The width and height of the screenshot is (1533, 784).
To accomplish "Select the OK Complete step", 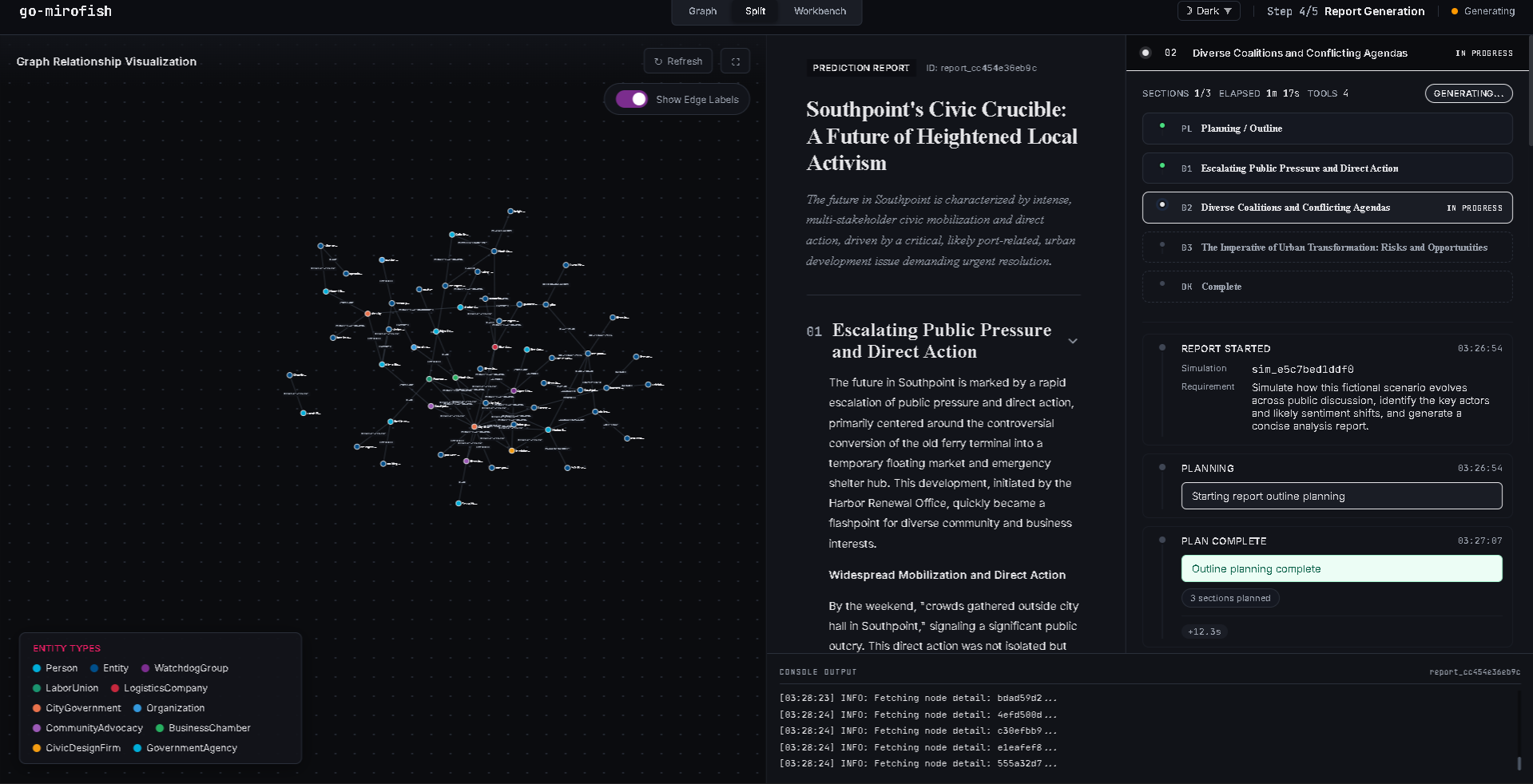I will tap(1327, 287).
